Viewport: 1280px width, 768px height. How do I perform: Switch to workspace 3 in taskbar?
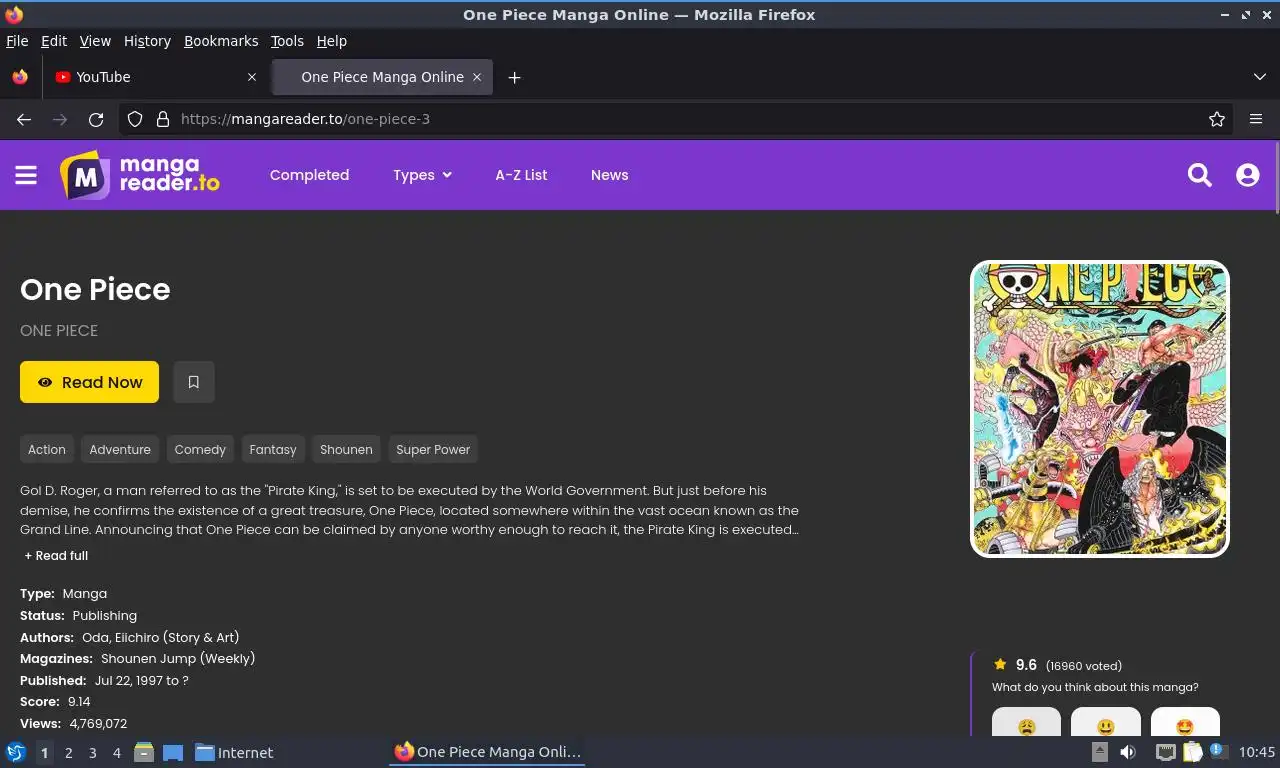pos(93,753)
